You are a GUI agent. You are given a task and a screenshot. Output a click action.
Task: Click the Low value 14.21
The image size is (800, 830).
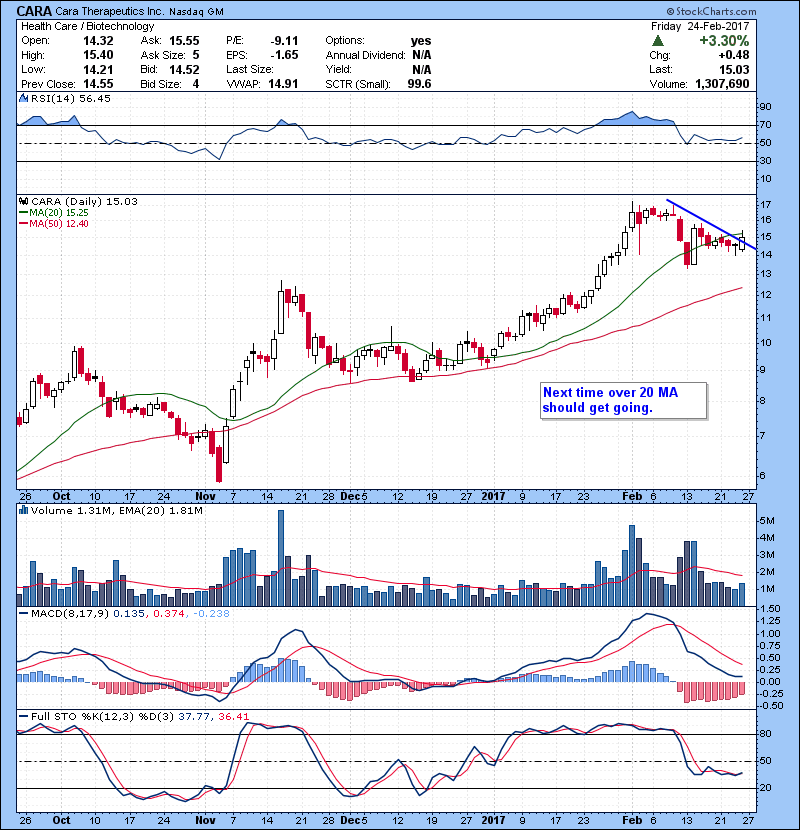pos(98,69)
